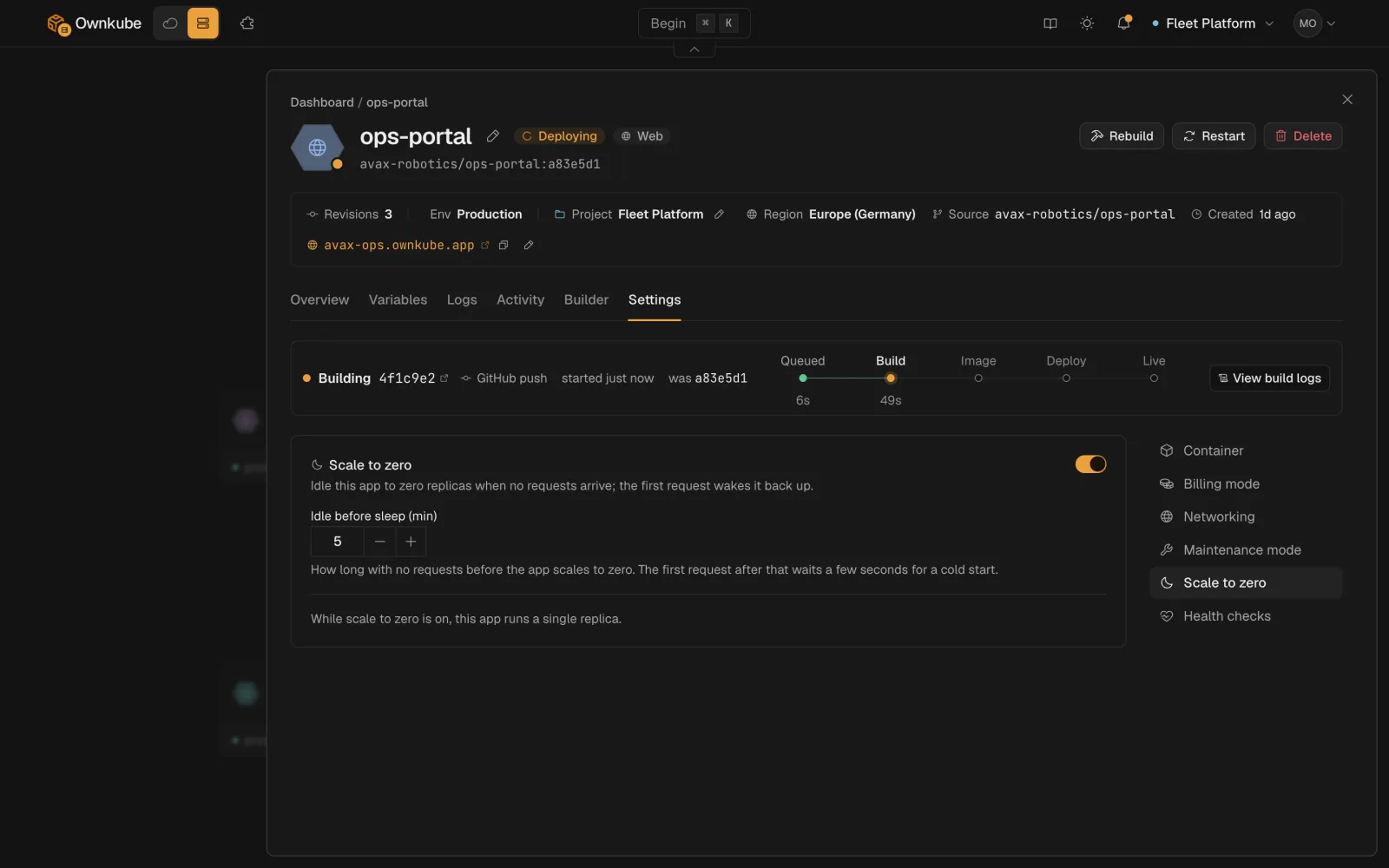Click the Dashboard breadcrumb link
This screenshot has width=1389, height=868.
[322, 102]
